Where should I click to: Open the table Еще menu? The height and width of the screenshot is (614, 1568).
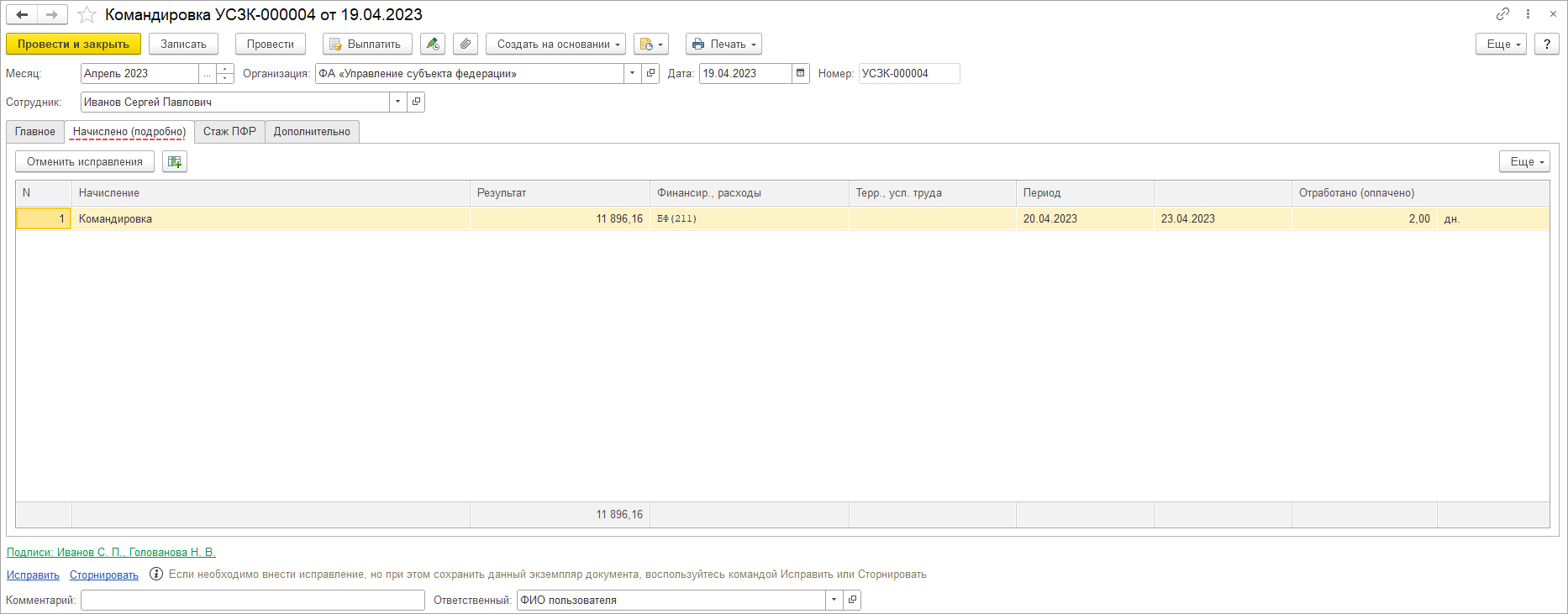1524,161
